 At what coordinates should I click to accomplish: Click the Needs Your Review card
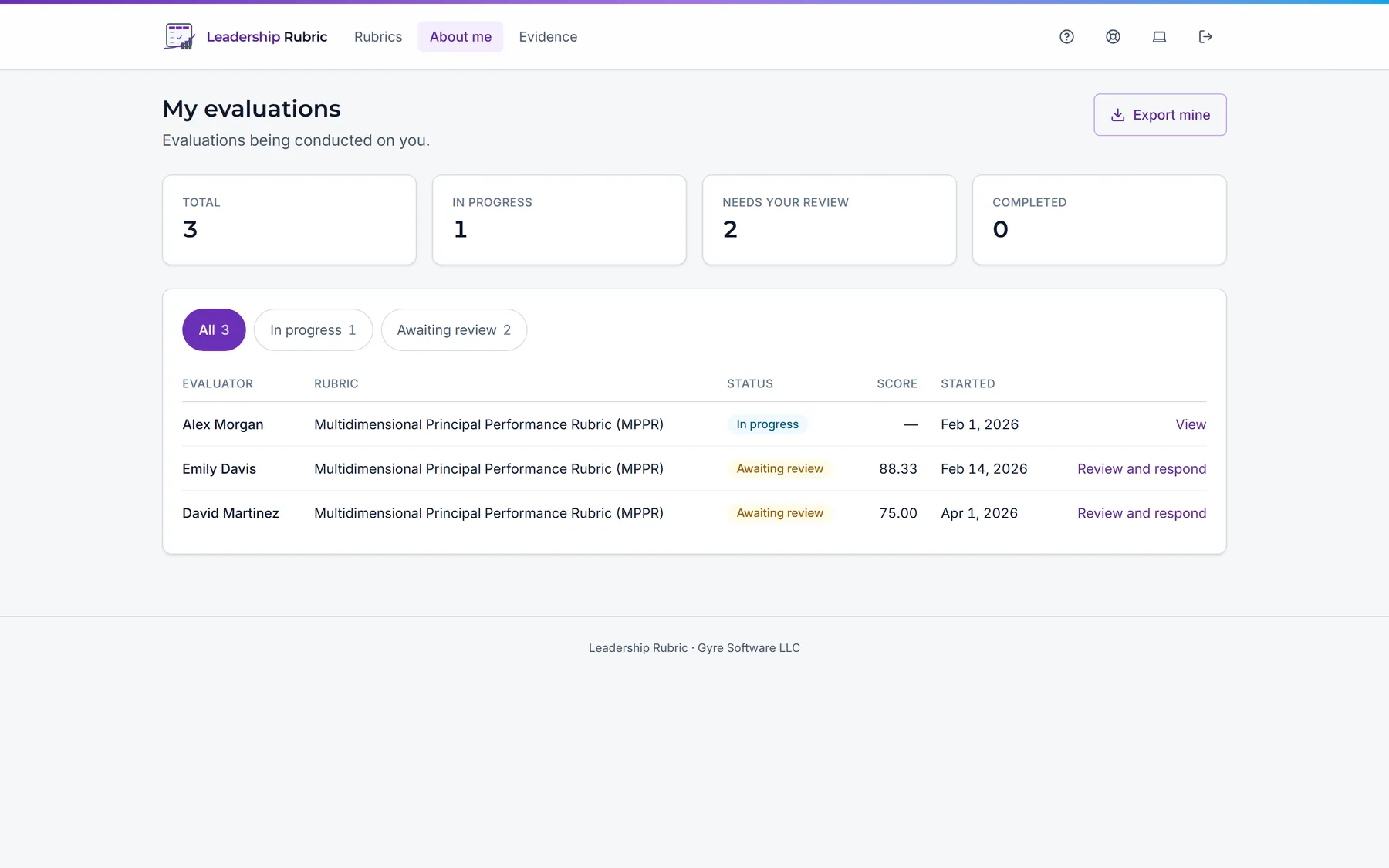coord(830,220)
